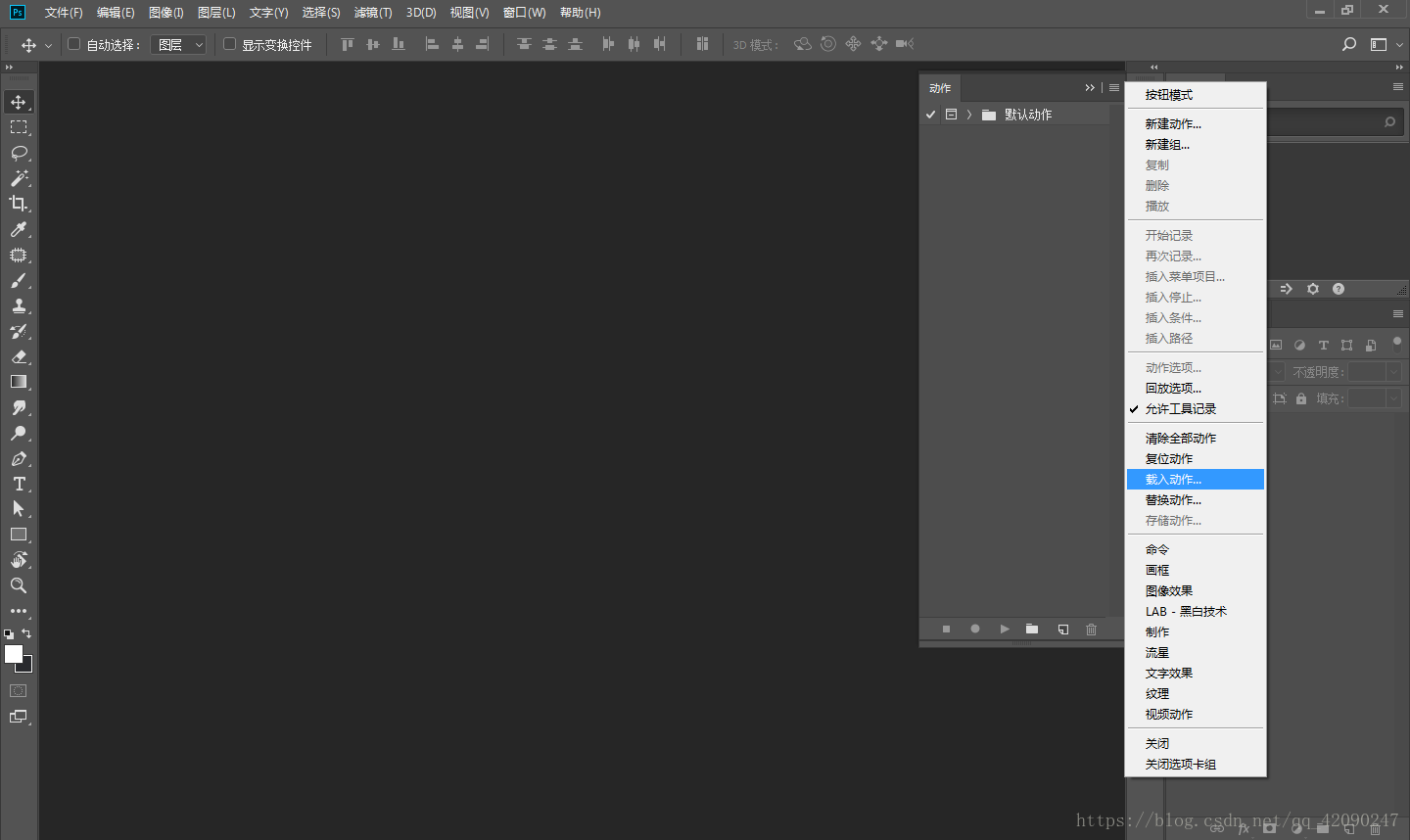Enable the 显示变换控件 checkbox
Image resolution: width=1410 pixels, height=840 pixels.
230,44
